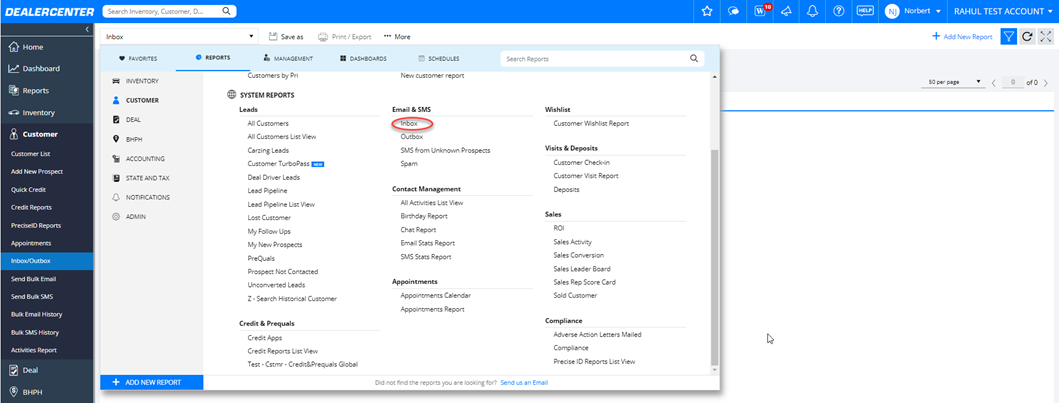The image size is (1059, 403).
Task: Select the Notifications report category
Action: point(147,197)
